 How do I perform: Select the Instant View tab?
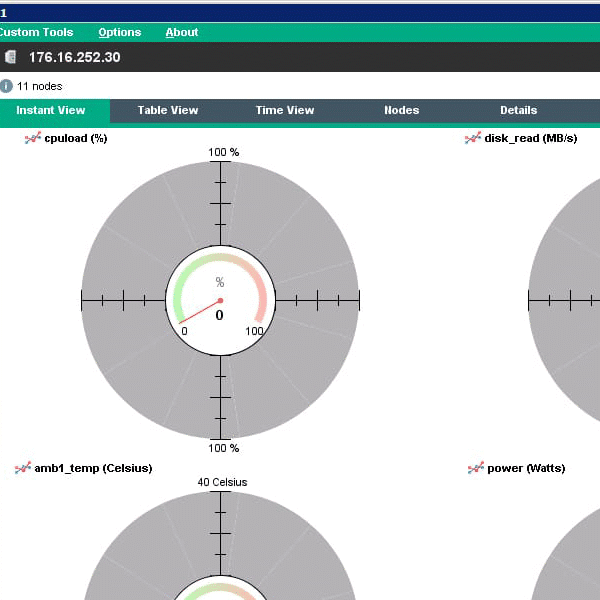(x=51, y=110)
